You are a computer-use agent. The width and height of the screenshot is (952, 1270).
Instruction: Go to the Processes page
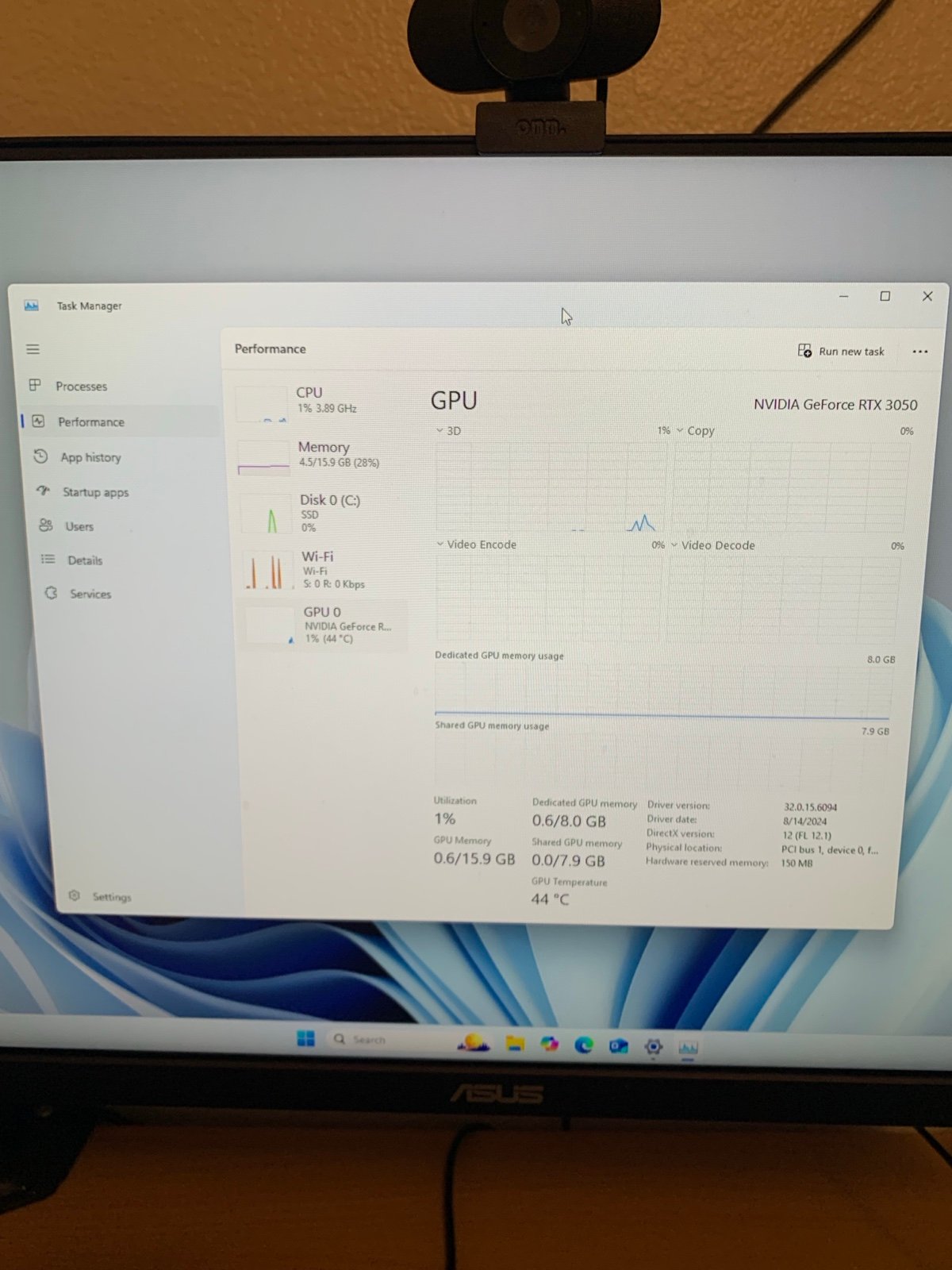(81, 387)
